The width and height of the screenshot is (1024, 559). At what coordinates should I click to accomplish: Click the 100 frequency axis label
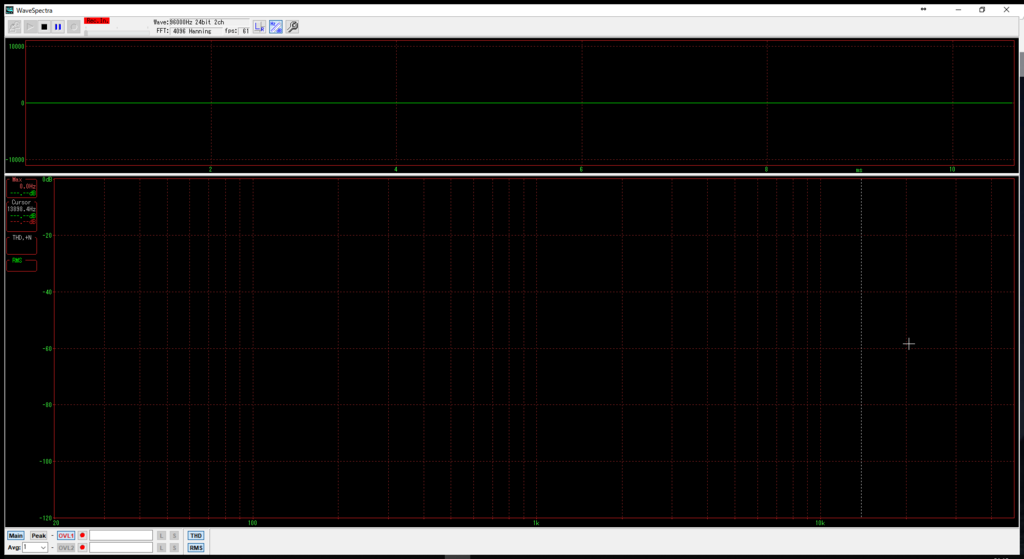pyautogui.click(x=252, y=522)
